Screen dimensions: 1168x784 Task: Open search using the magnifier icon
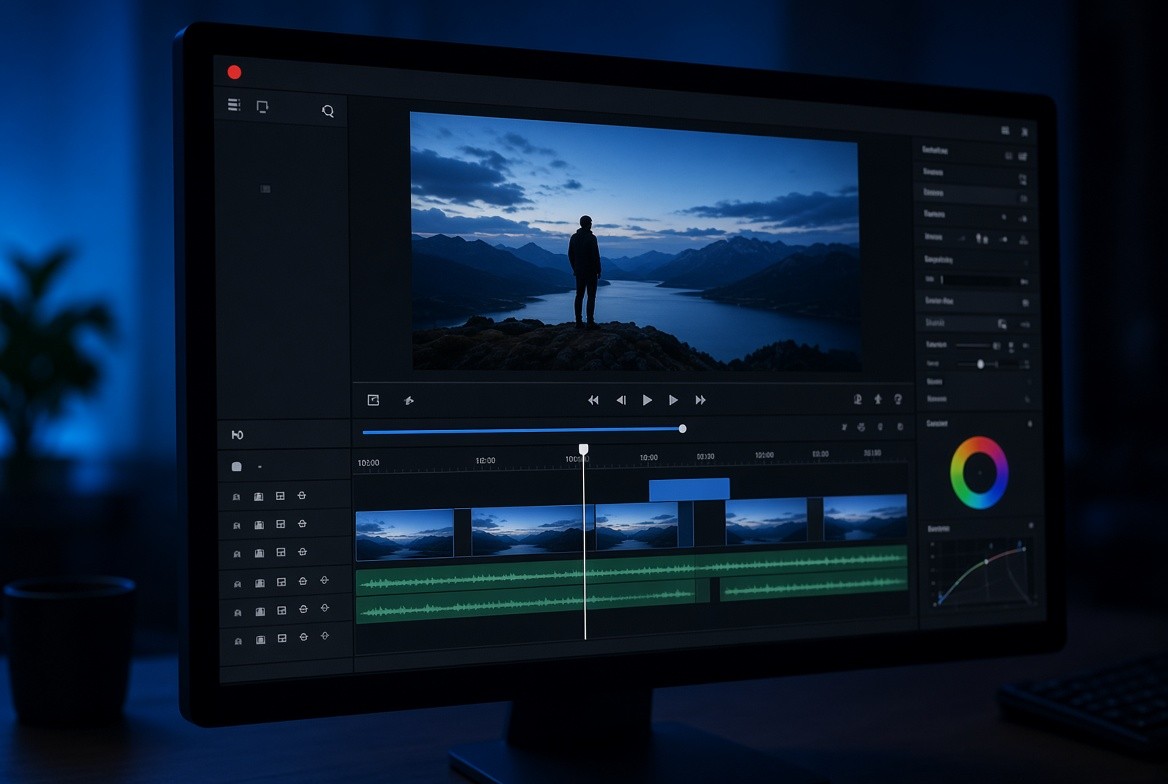pyautogui.click(x=328, y=111)
